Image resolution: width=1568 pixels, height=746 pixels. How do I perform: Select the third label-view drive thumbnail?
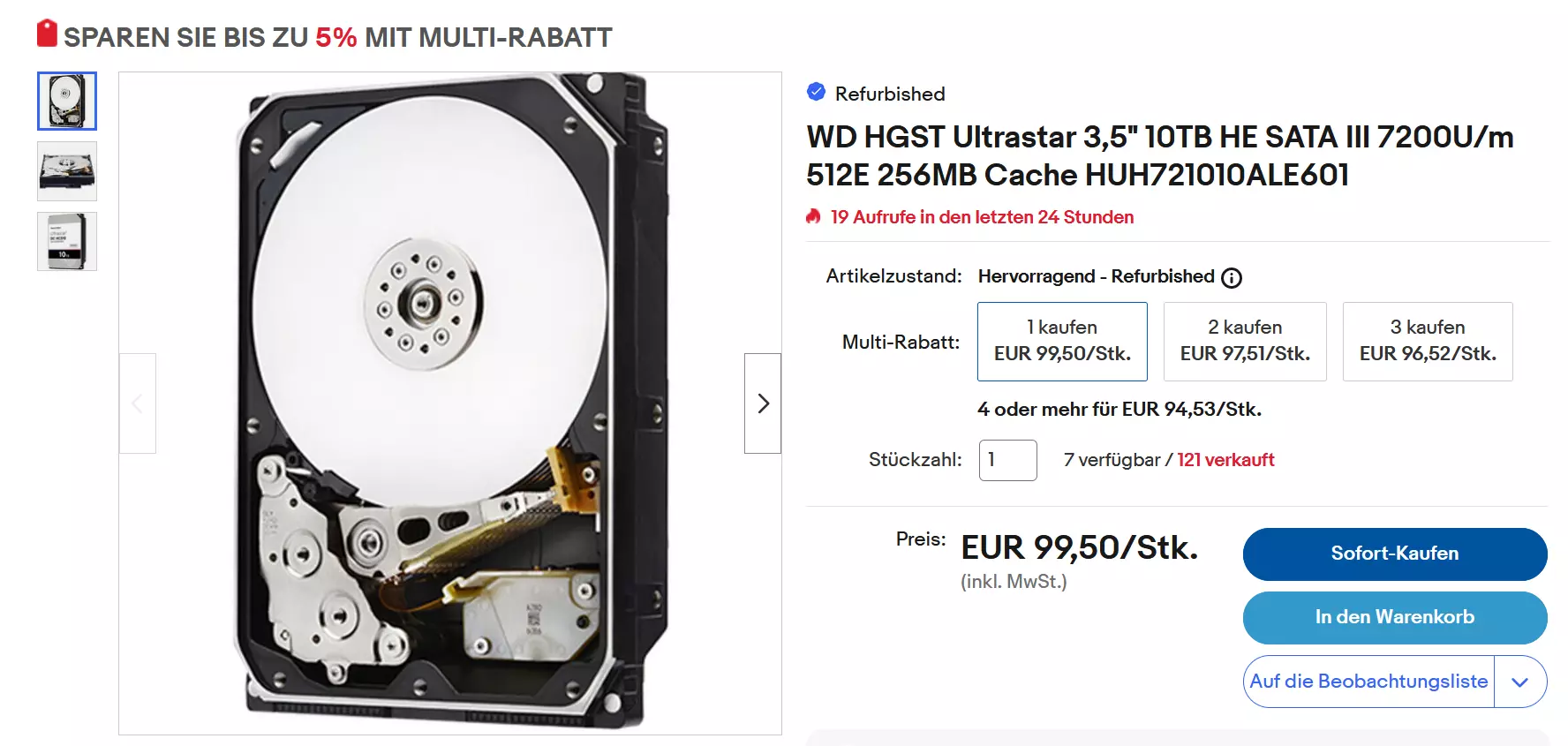(x=67, y=241)
